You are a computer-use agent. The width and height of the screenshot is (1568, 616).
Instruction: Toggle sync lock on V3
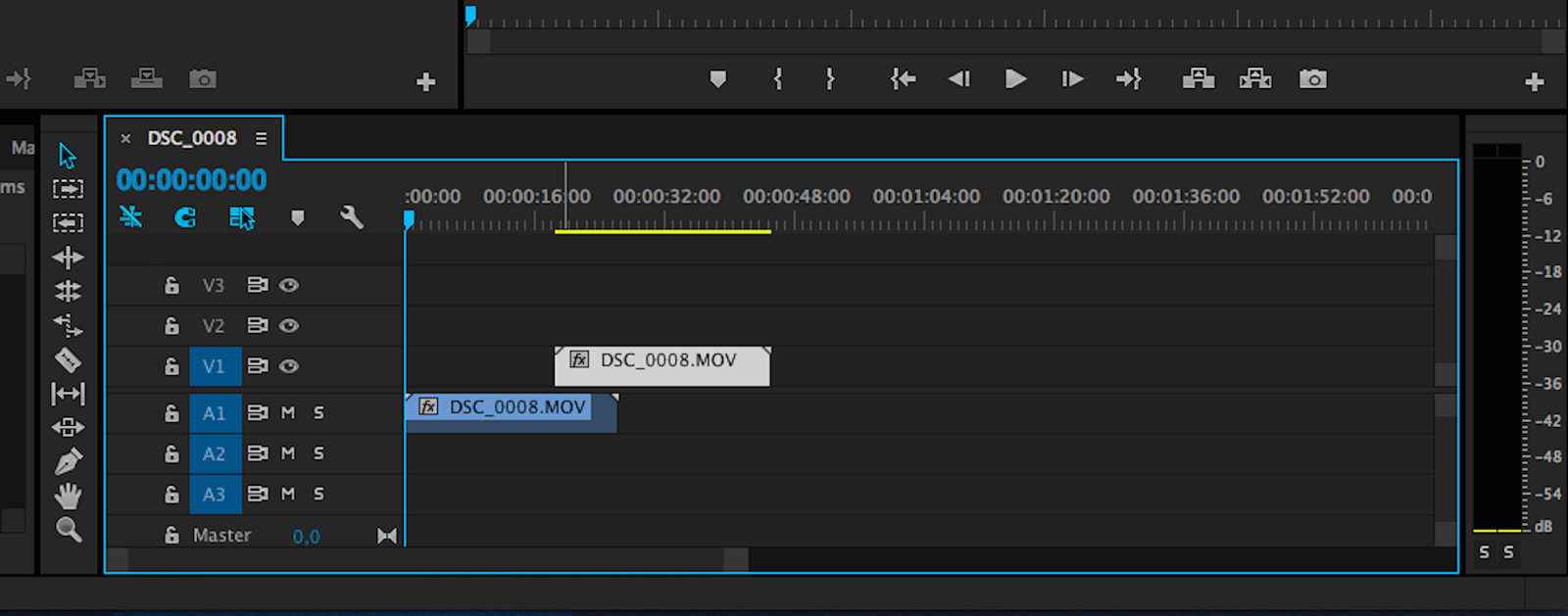(257, 285)
